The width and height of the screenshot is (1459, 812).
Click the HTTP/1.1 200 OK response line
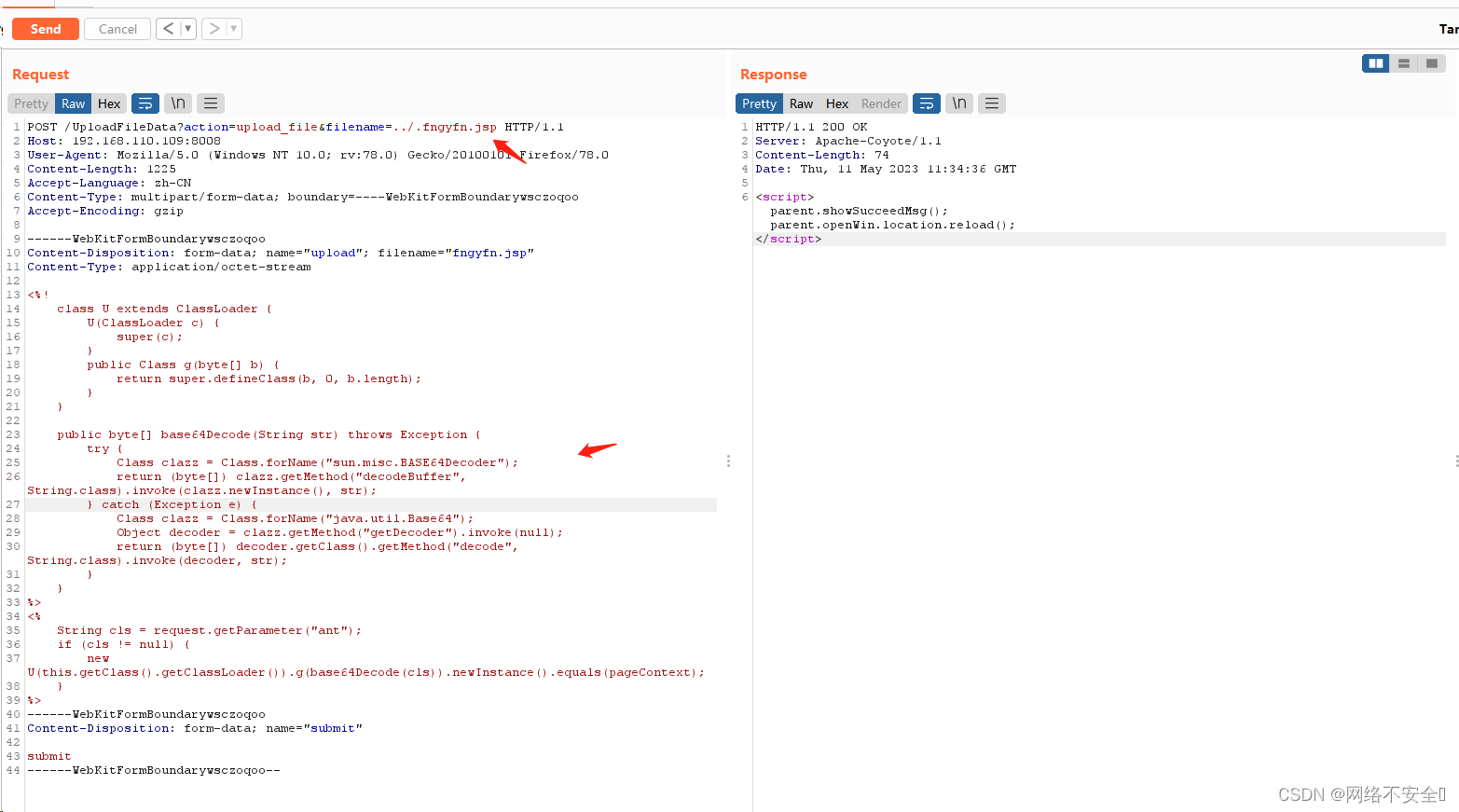click(811, 127)
